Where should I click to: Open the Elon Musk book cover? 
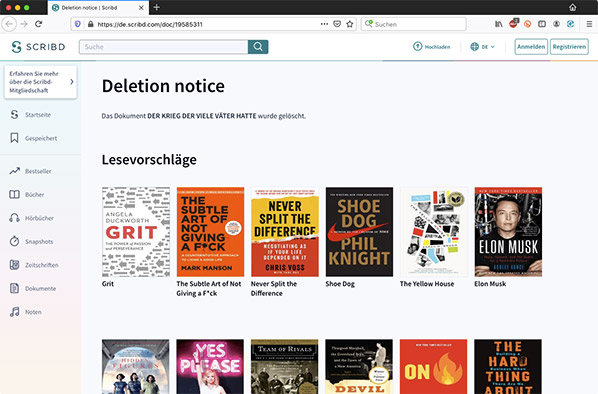[x=508, y=232]
